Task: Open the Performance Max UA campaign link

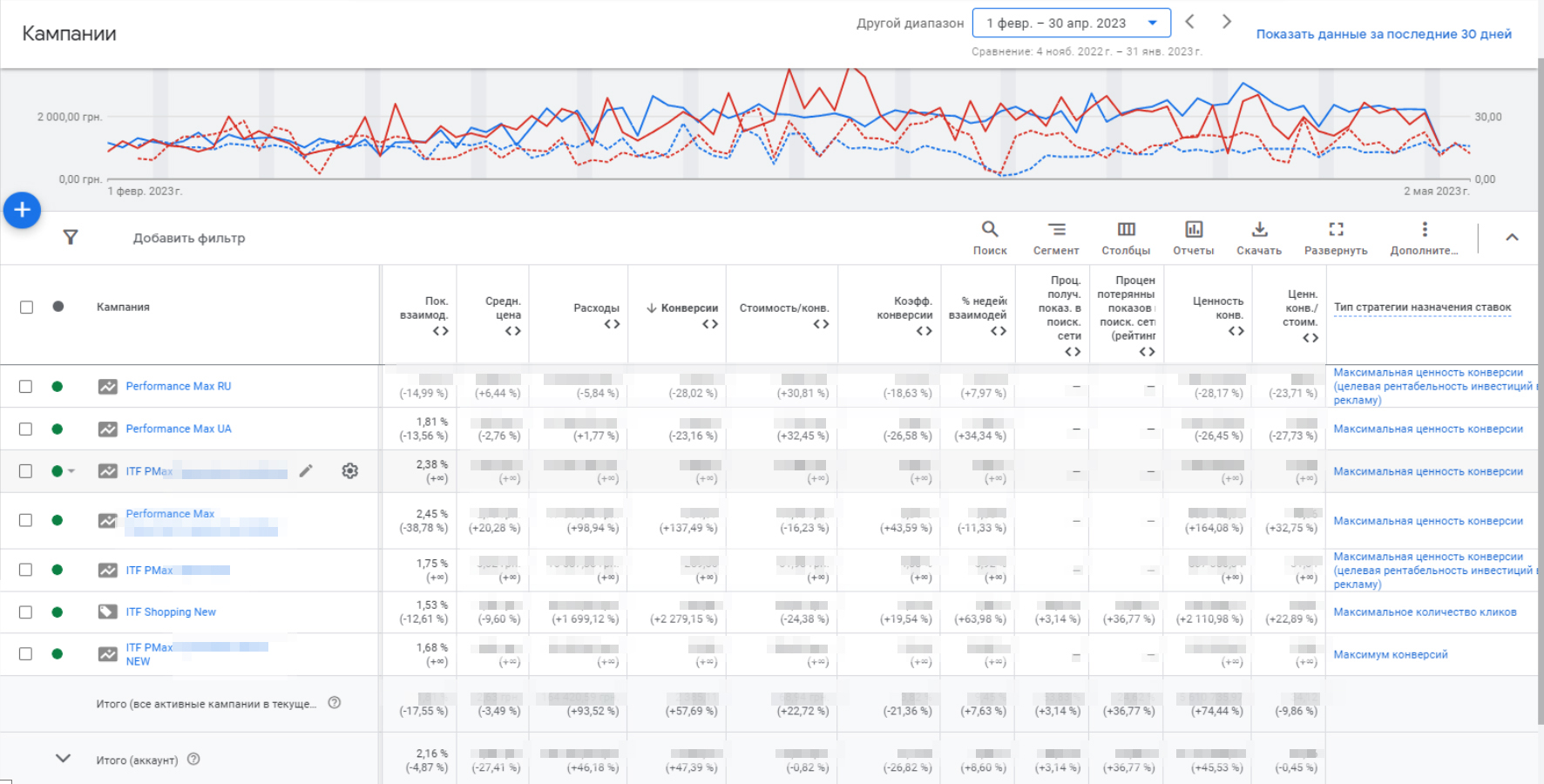Action: pos(179,429)
